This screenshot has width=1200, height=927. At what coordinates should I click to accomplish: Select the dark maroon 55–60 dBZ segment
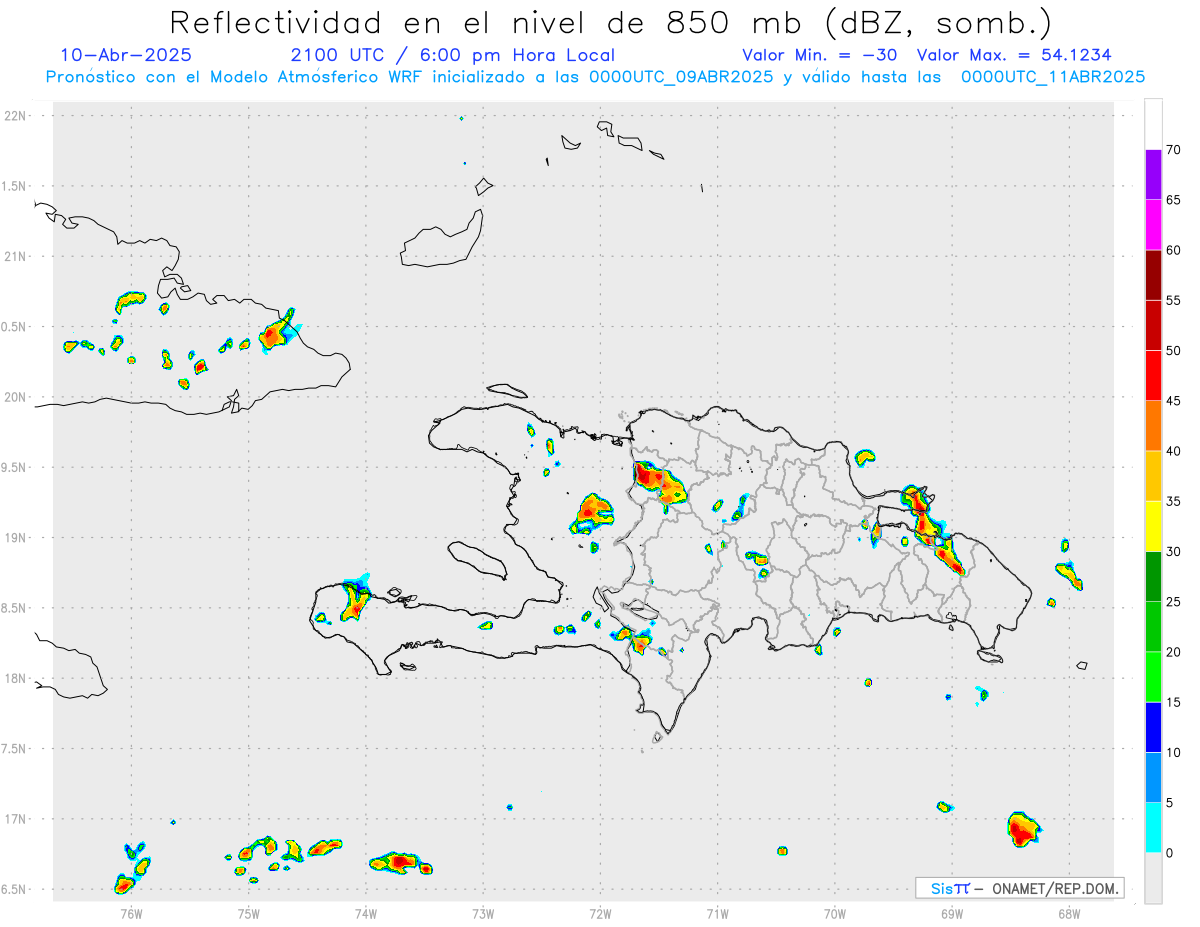1153,275
